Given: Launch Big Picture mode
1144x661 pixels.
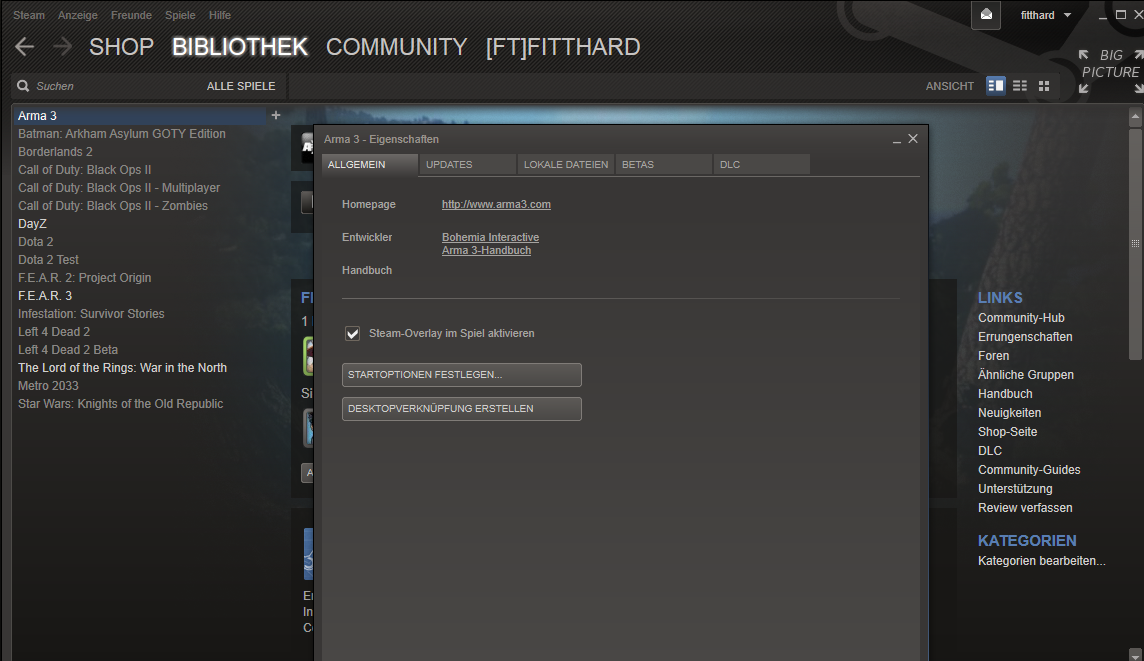Looking at the screenshot, I should tap(1110, 71).
